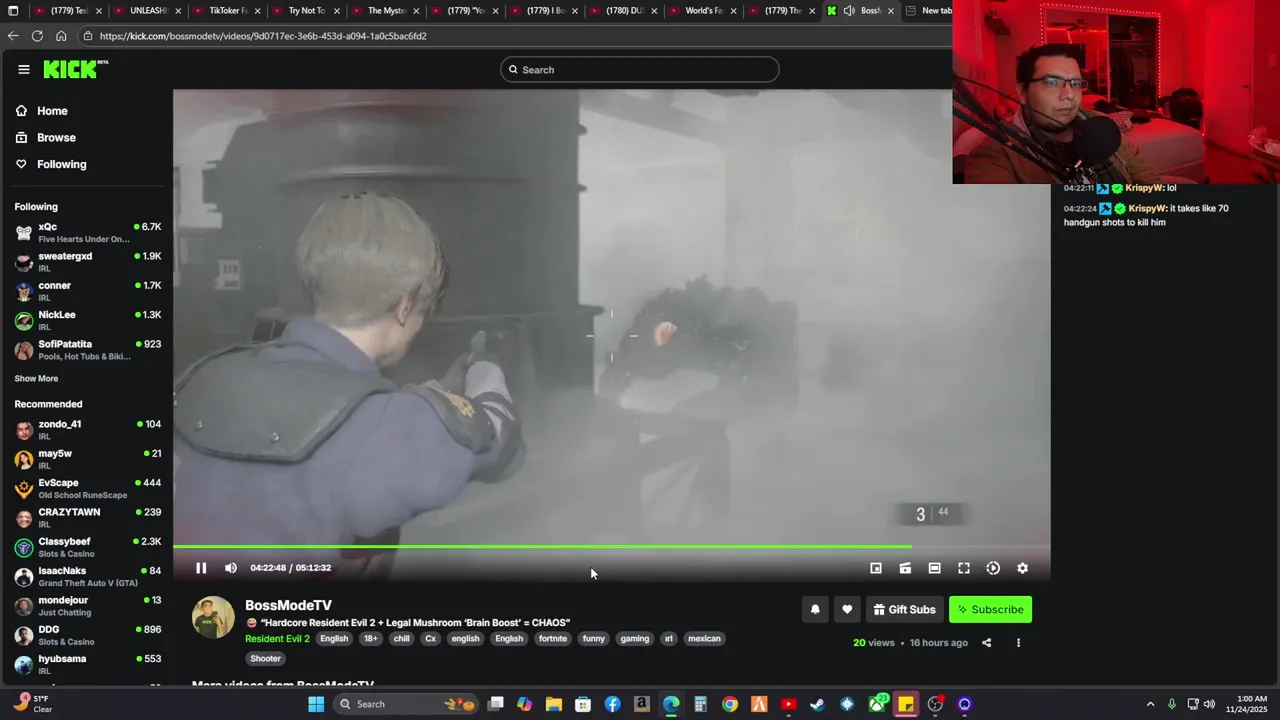Enter fullscreen on the video player
Image resolution: width=1280 pixels, height=720 pixels.
tap(964, 568)
